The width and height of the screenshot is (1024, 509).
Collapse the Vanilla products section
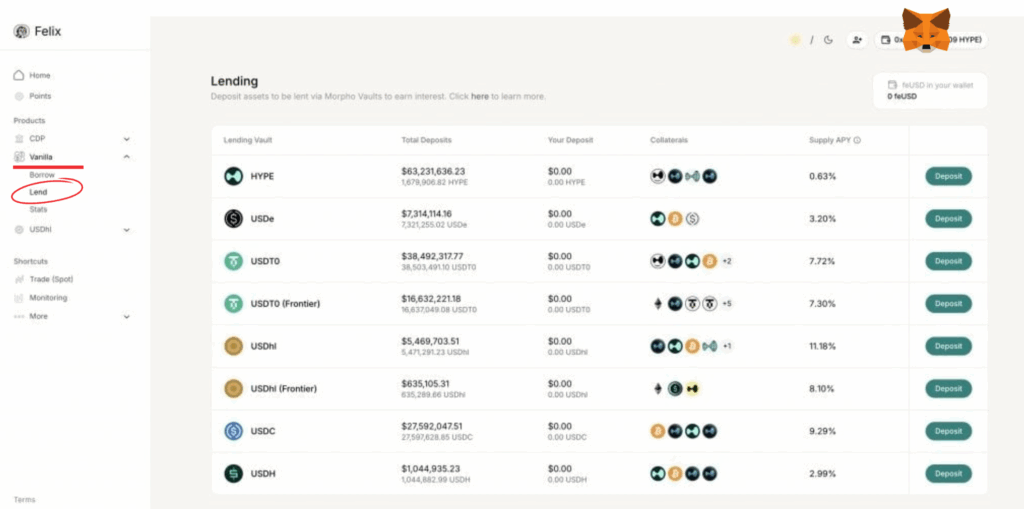127,157
